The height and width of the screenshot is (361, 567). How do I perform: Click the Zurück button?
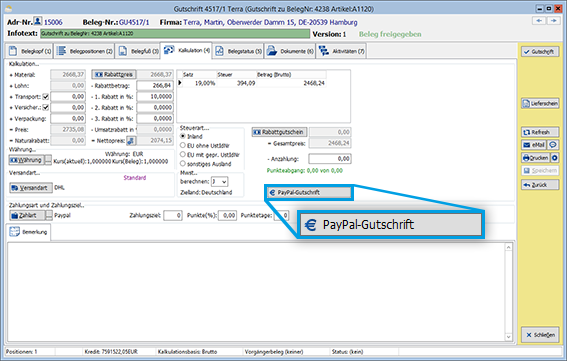(x=540, y=185)
